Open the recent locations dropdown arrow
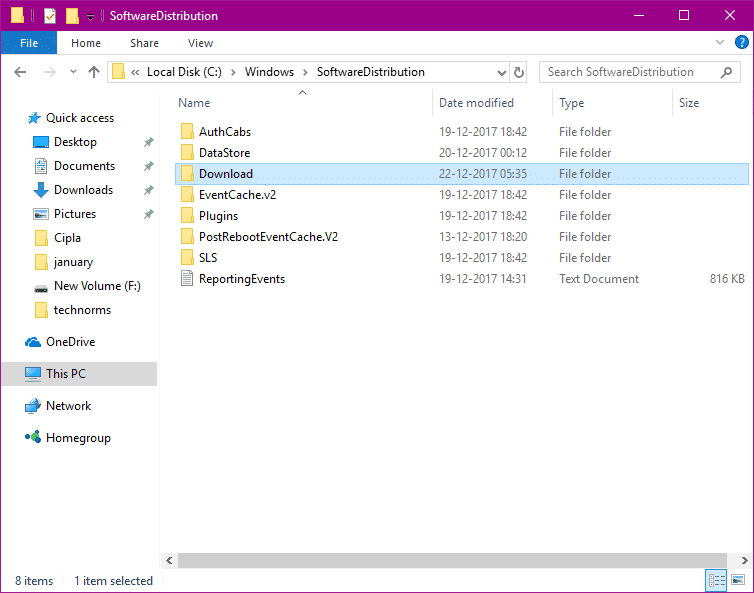The image size is (754, 593). tap(73, 72)
